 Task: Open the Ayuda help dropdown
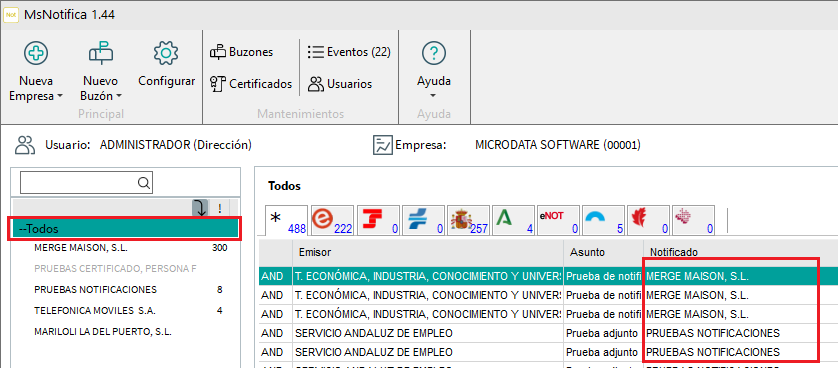[433, 71]
